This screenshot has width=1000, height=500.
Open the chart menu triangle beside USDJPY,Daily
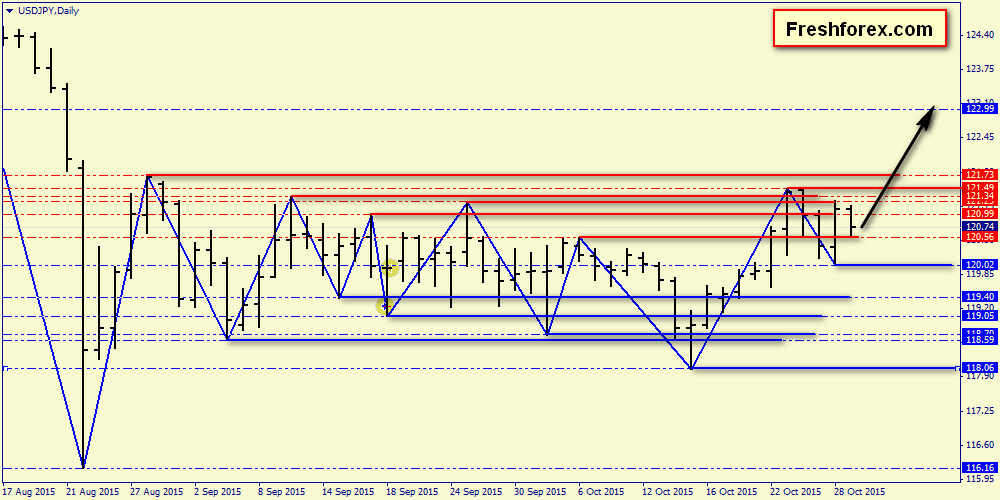pyautogui.click(x=8, y=10)
